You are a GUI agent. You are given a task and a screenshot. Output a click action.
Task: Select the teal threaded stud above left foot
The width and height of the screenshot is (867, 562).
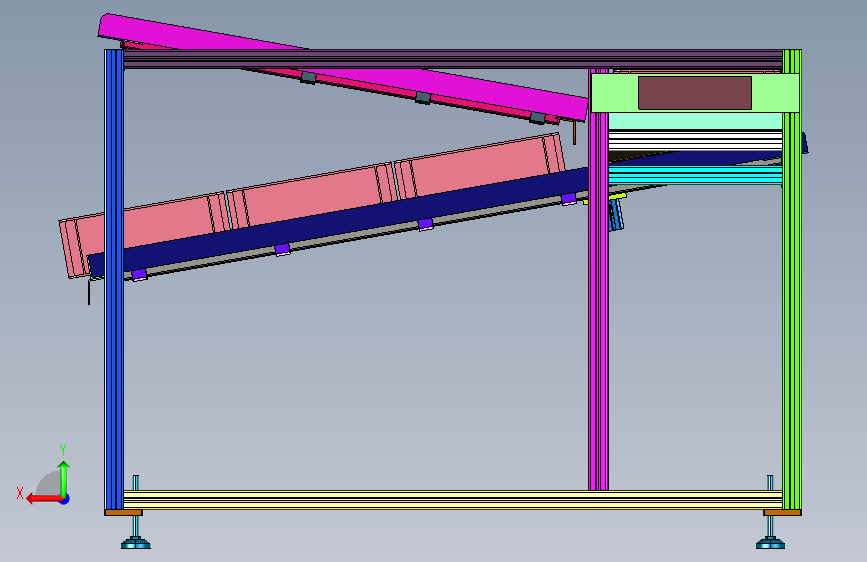coord(135,482)
